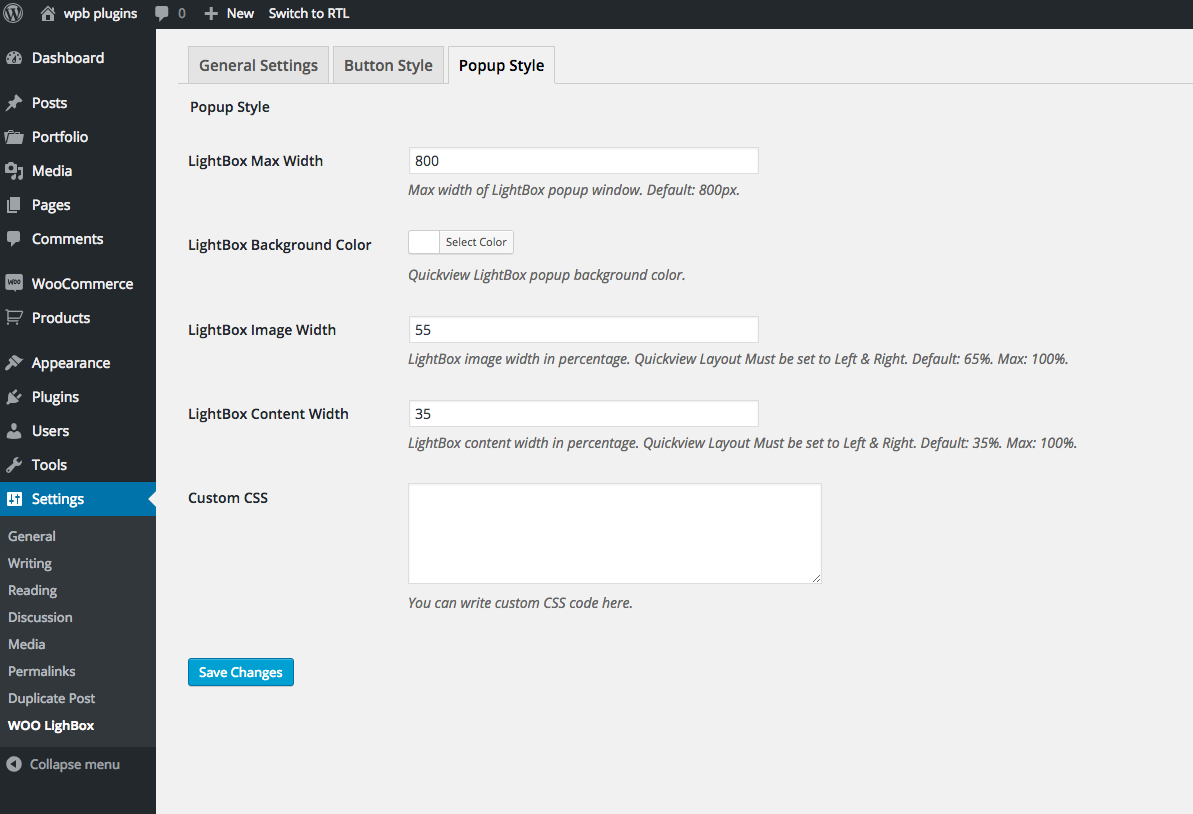Viewport: 1193px width, 814px height.
Task: Open Permalinks under Settings submenu
Action: pos(42,671)
